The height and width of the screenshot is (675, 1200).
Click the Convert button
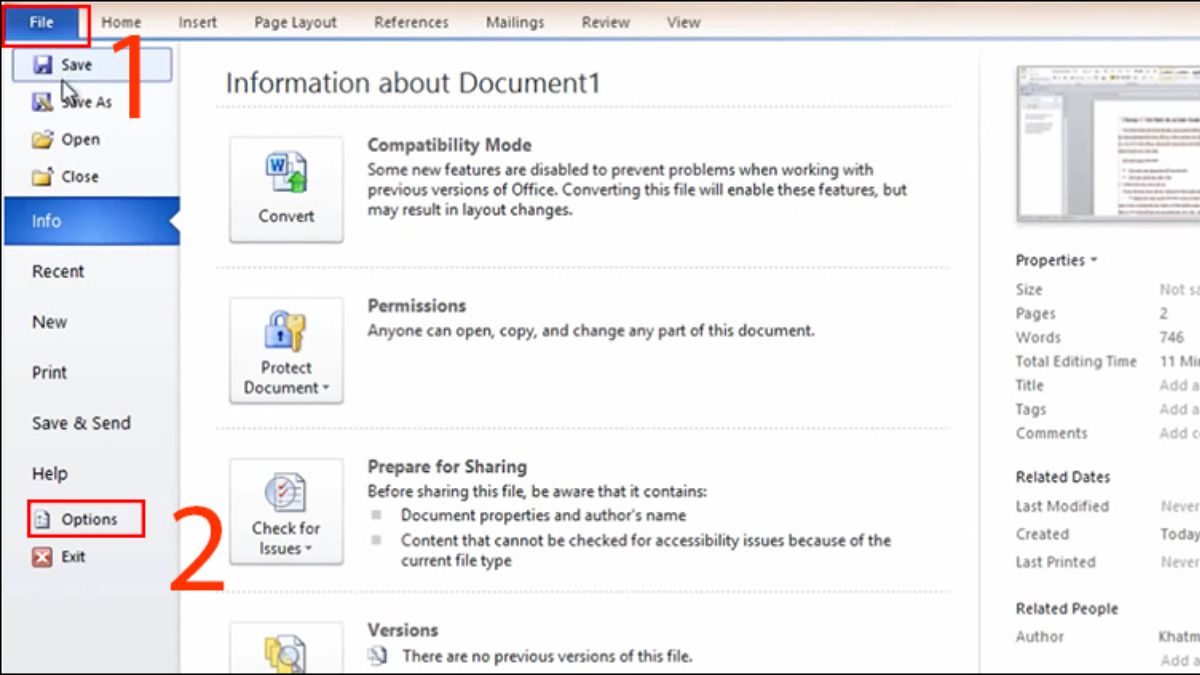(286, 190)
